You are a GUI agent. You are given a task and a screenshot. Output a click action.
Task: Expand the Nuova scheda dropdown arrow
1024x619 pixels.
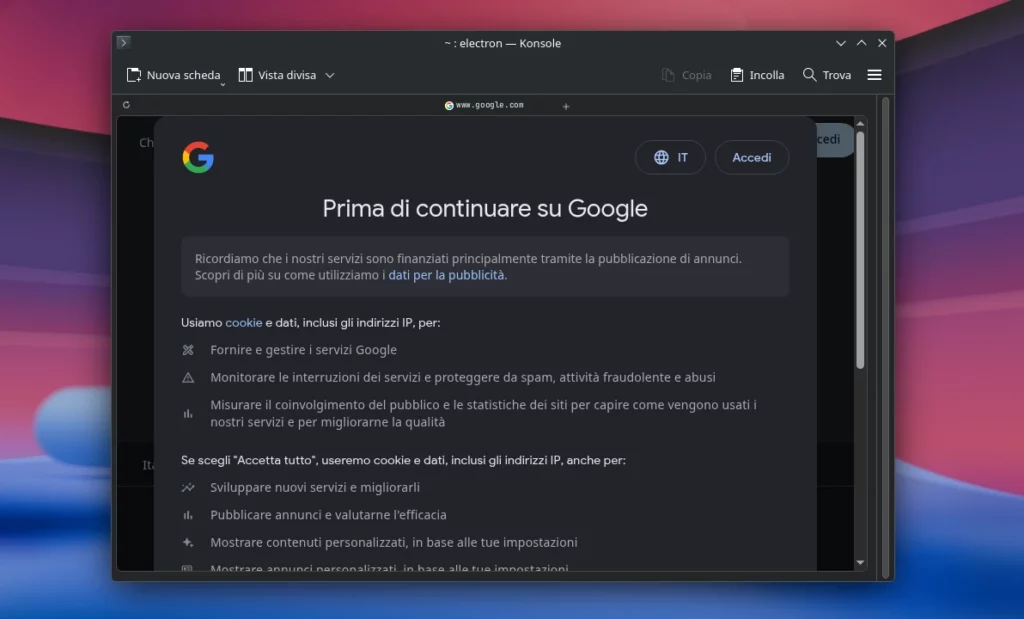[x=223, y=84]
